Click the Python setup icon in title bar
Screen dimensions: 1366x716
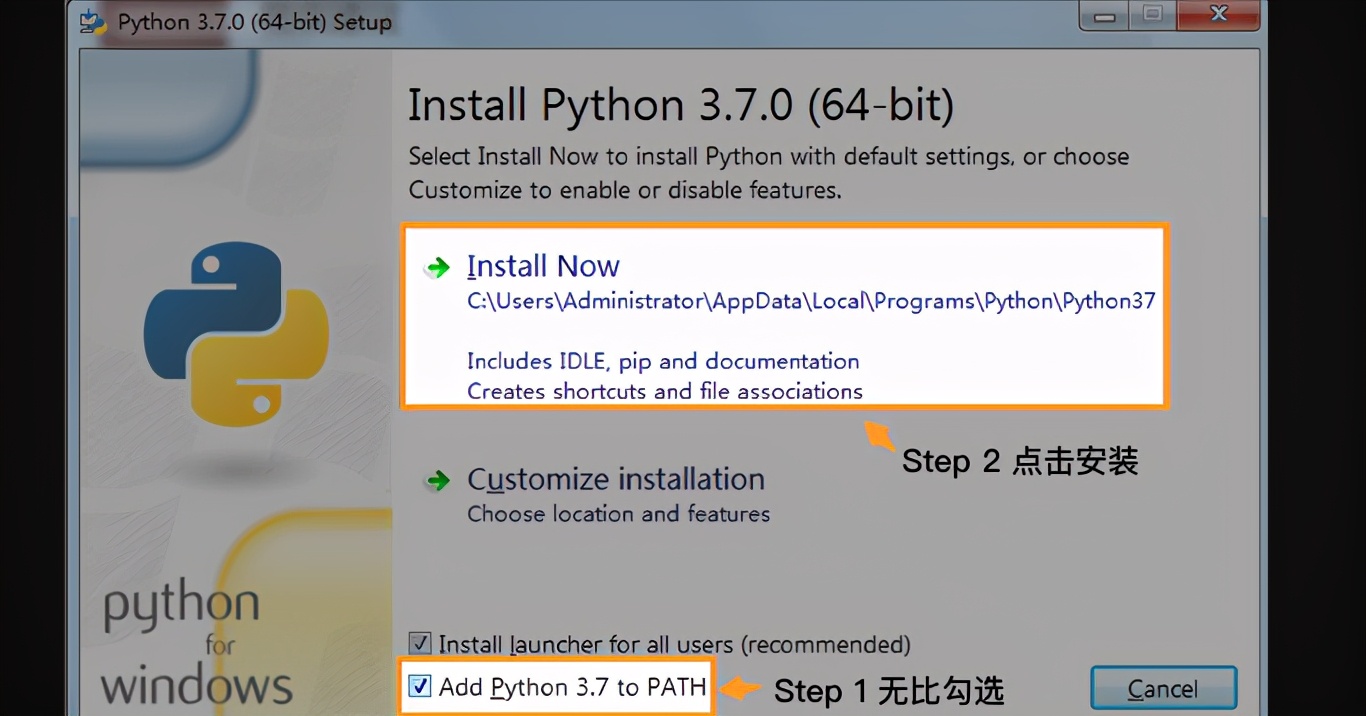[93, 21]
